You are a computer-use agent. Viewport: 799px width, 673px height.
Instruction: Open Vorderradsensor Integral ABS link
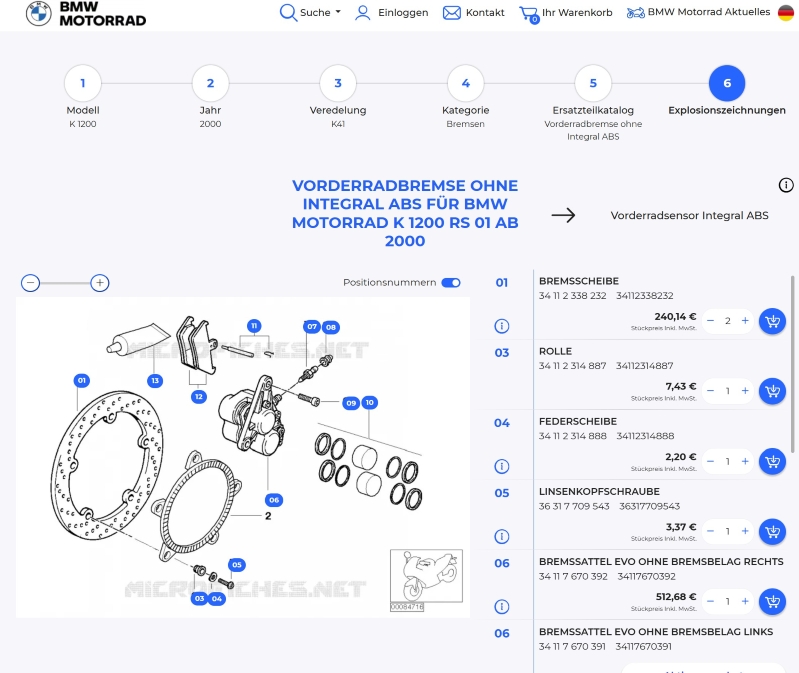pos(689,216)
